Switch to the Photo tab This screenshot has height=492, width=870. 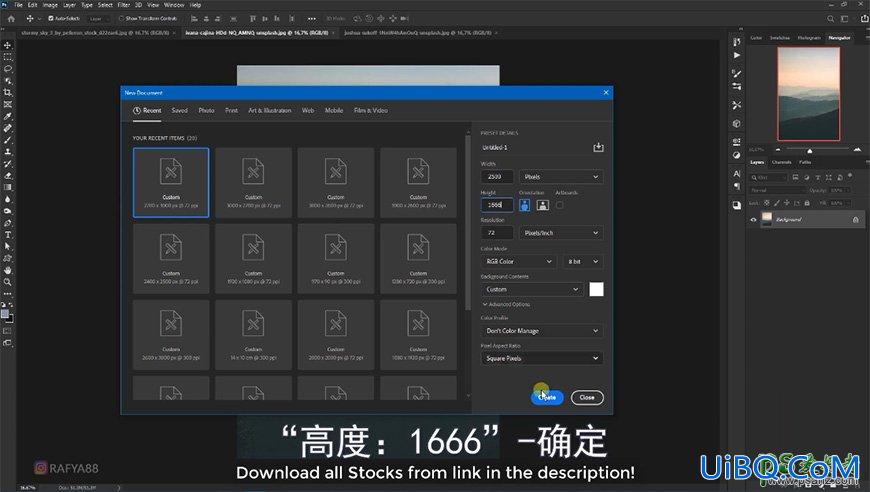pyautogui.click(x=206, y=110)
